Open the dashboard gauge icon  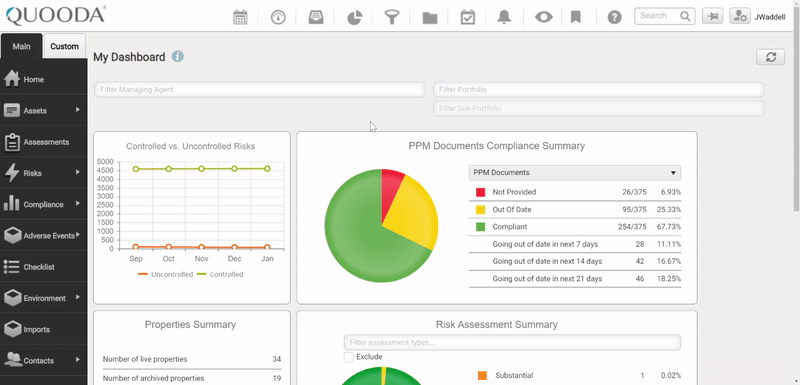[x=278, y=17]
